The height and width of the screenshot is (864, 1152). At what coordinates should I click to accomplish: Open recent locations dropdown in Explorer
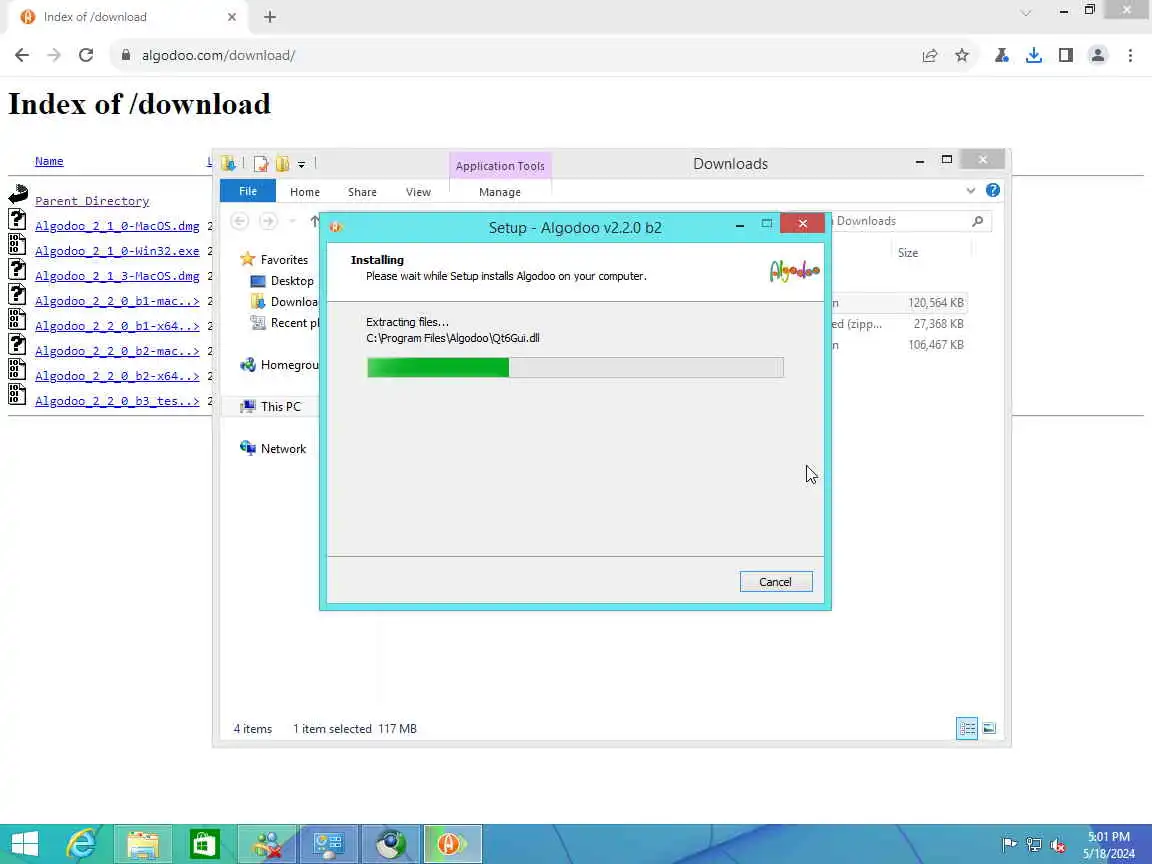coord(292,221)
